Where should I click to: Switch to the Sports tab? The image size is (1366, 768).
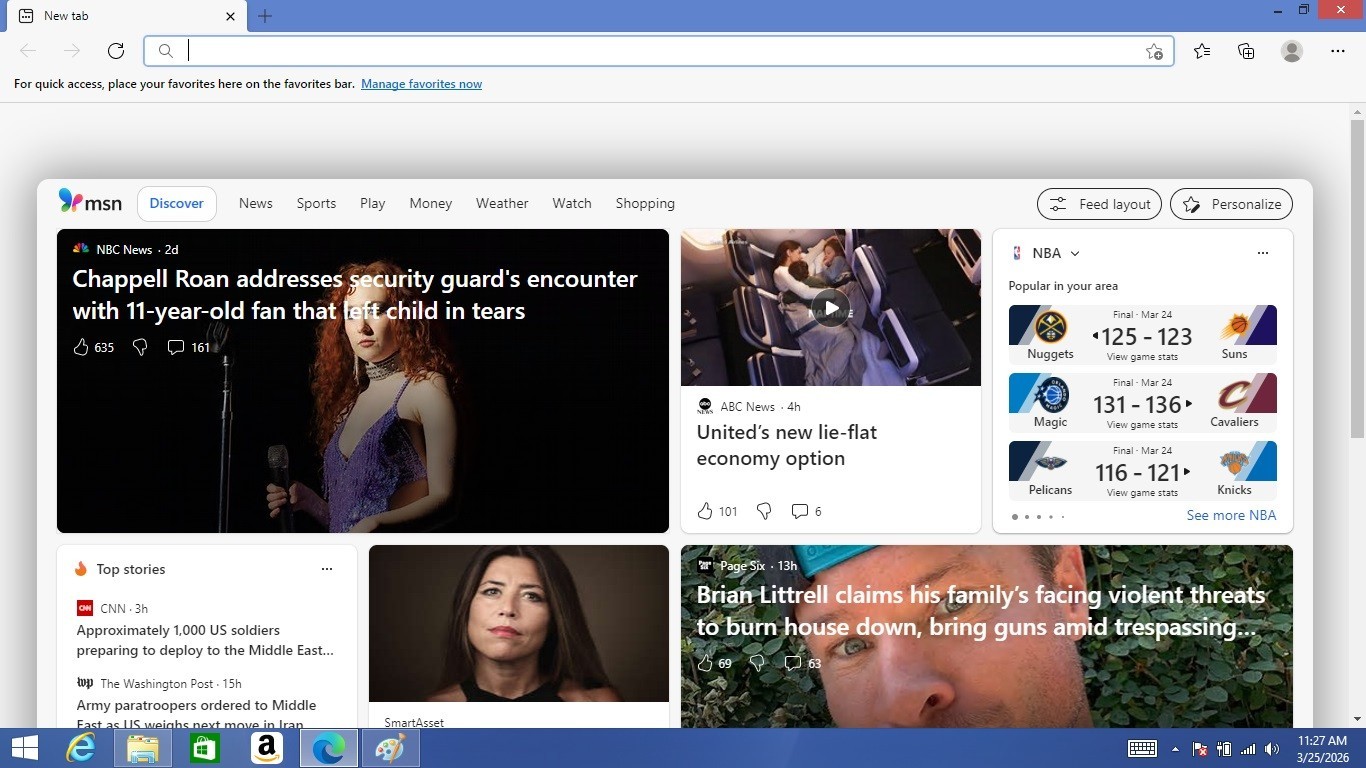click(x=316, y=203)
